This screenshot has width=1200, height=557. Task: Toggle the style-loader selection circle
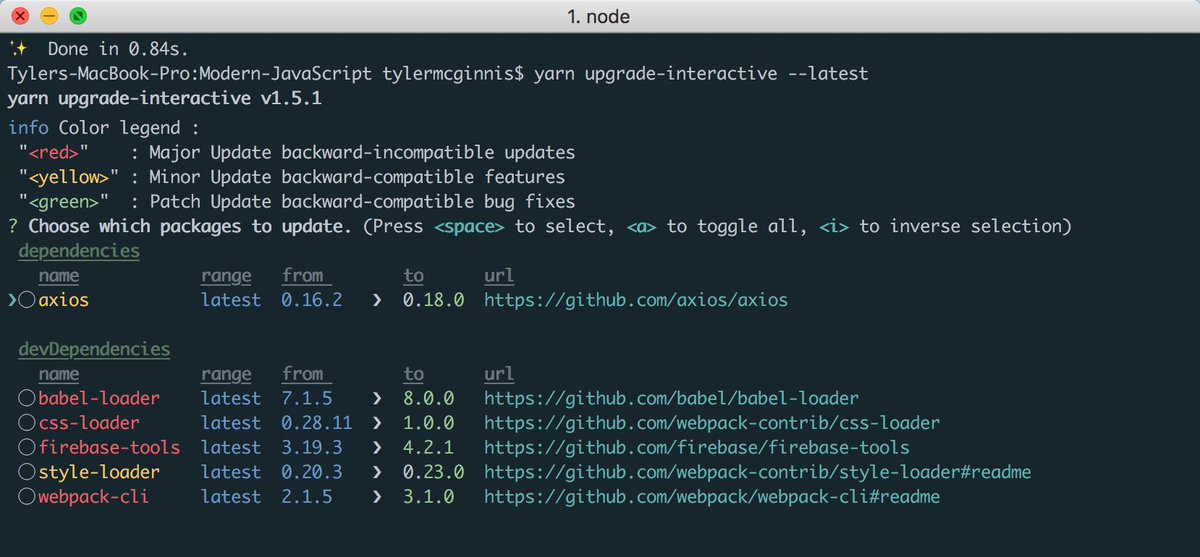tap(27, 472)
